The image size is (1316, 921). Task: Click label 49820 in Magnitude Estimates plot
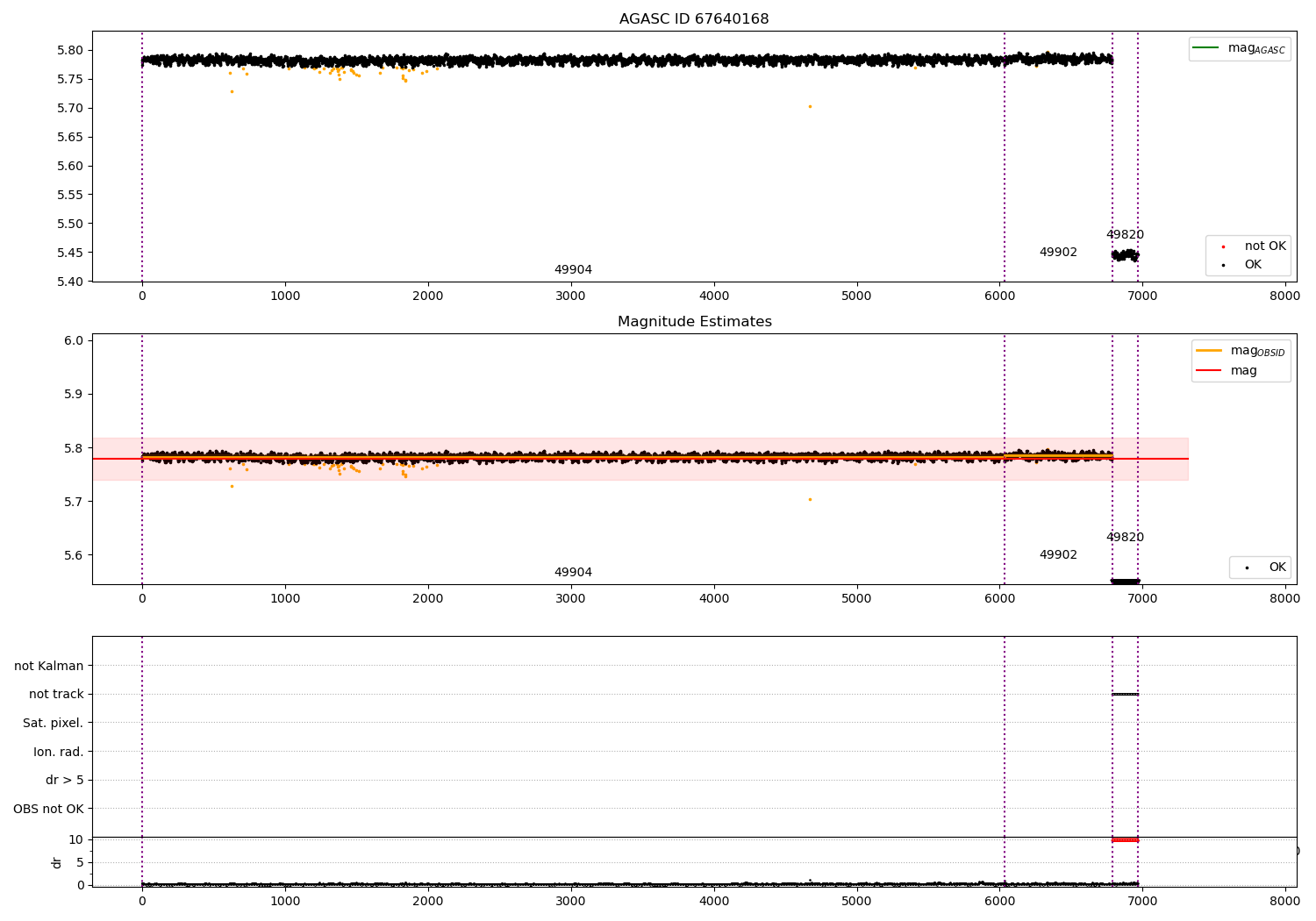1125,538
